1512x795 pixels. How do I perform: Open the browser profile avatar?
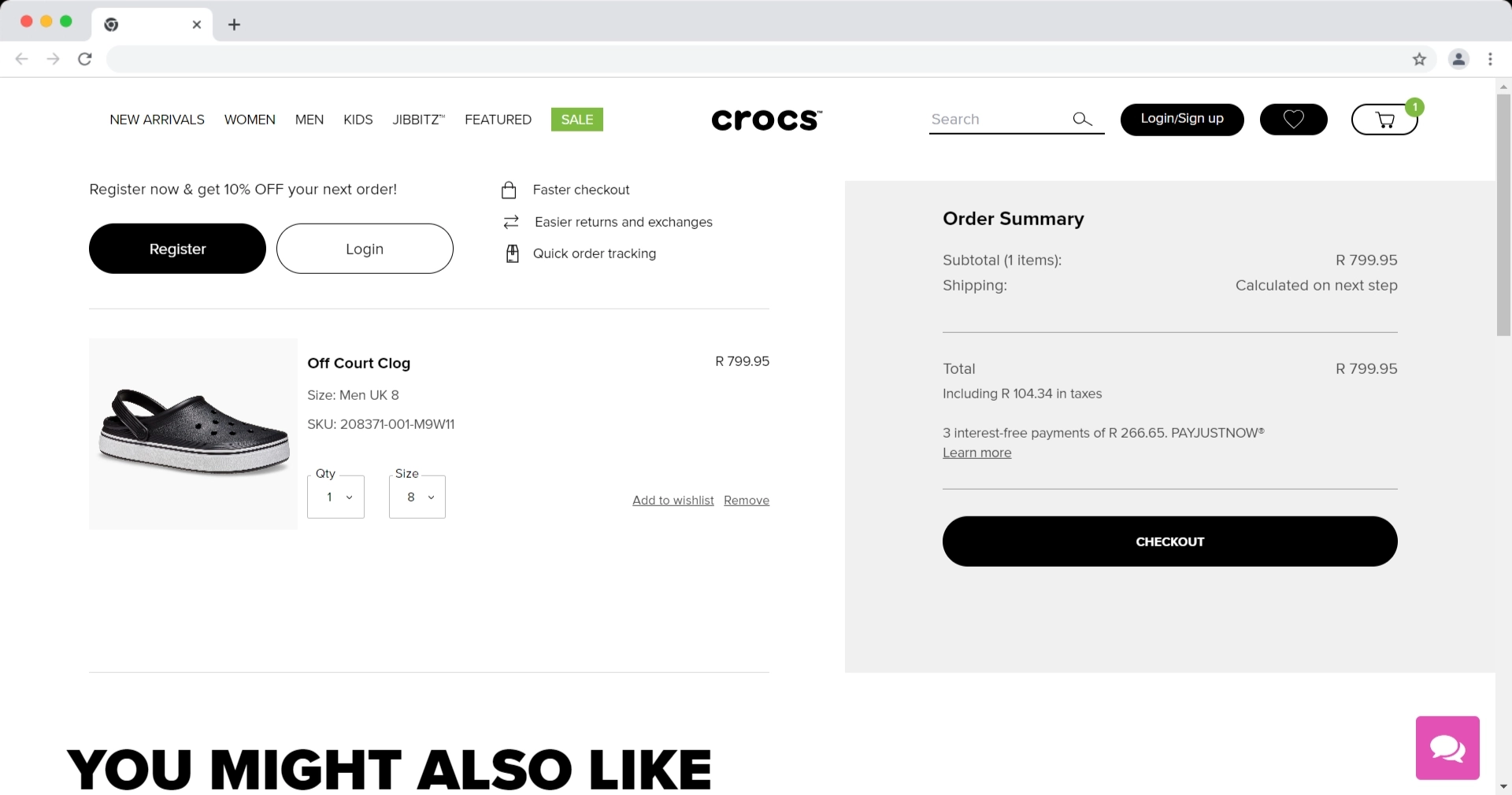pyautogui.click(x=1458, y=59)
